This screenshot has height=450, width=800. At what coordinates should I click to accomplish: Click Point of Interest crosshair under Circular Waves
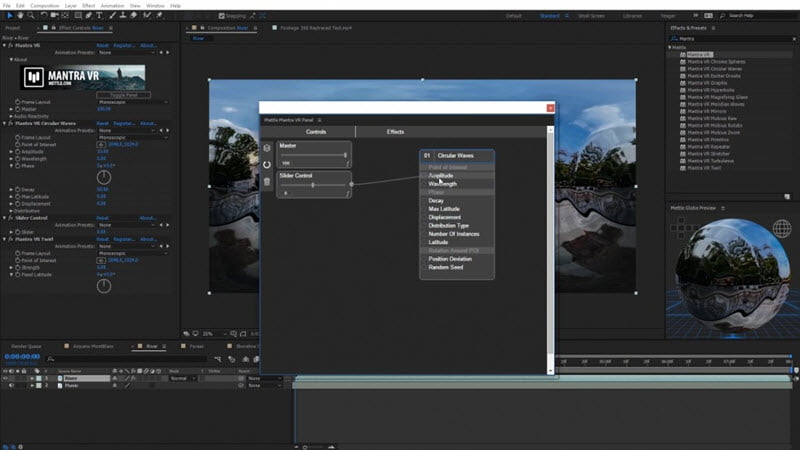101,144
